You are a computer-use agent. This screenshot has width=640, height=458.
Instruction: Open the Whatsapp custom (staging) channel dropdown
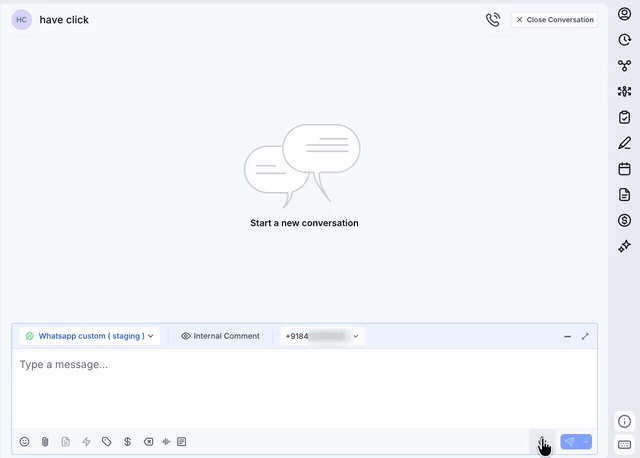[89, 336]
